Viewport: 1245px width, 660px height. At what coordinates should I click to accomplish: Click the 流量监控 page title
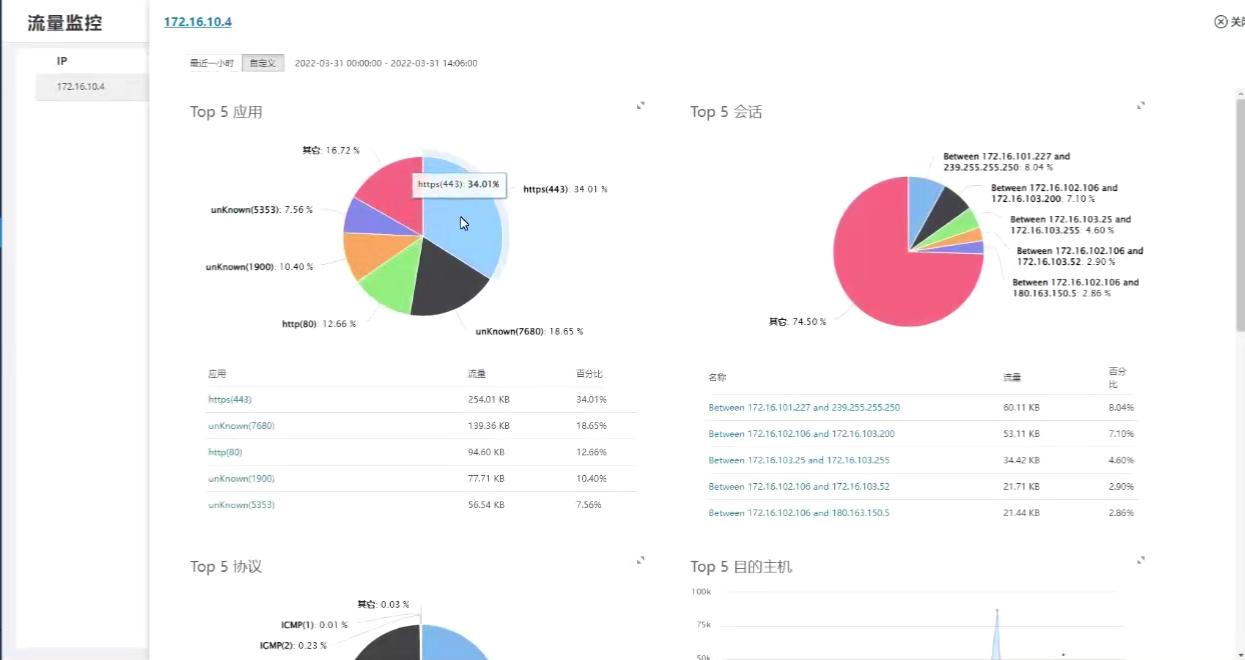click(x=65, y=22)
